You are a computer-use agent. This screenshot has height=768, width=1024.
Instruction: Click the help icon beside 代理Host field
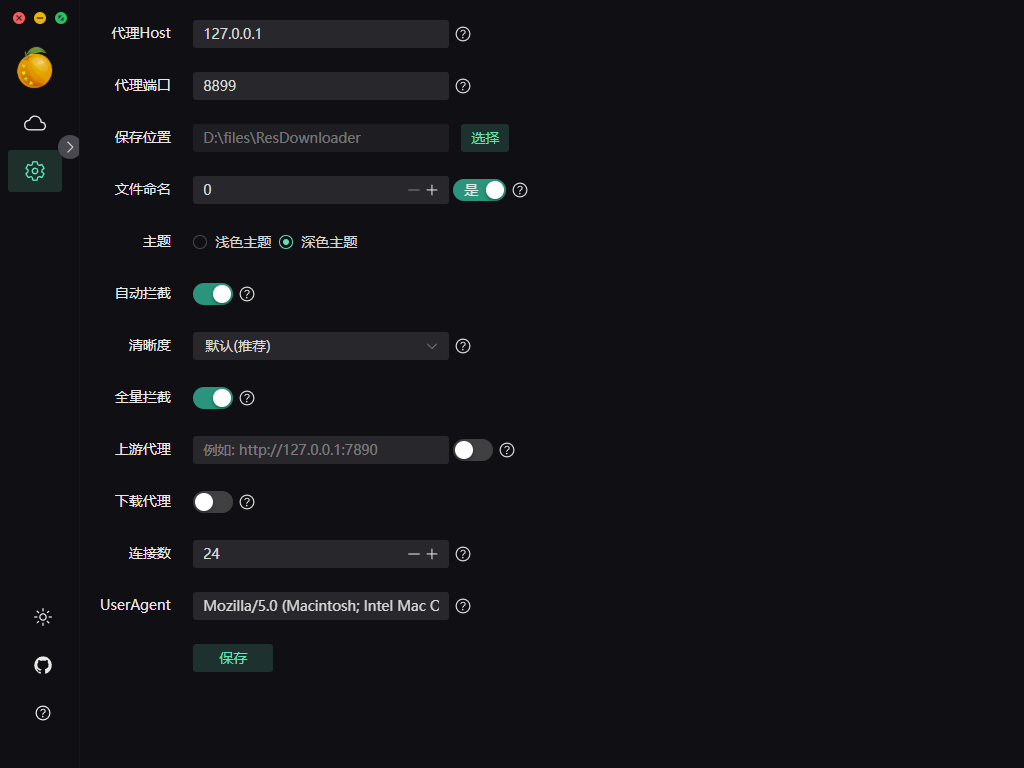tap(462, 34)
